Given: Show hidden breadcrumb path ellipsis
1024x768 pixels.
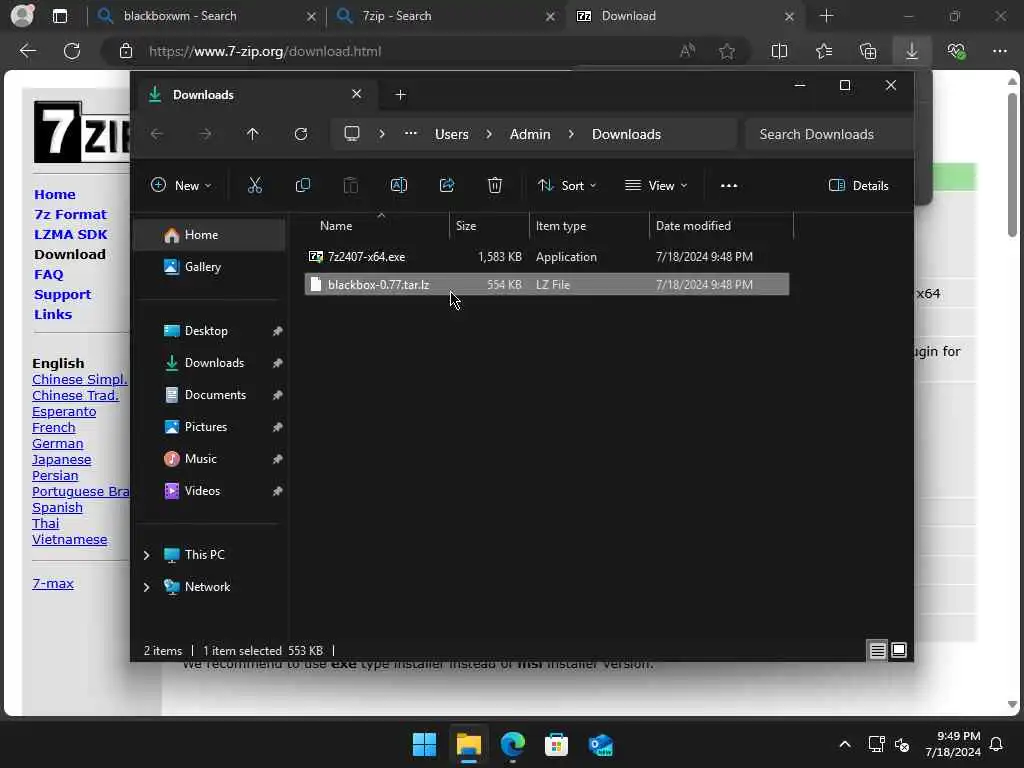Looking at the screenshot, I should pos(411,133).
